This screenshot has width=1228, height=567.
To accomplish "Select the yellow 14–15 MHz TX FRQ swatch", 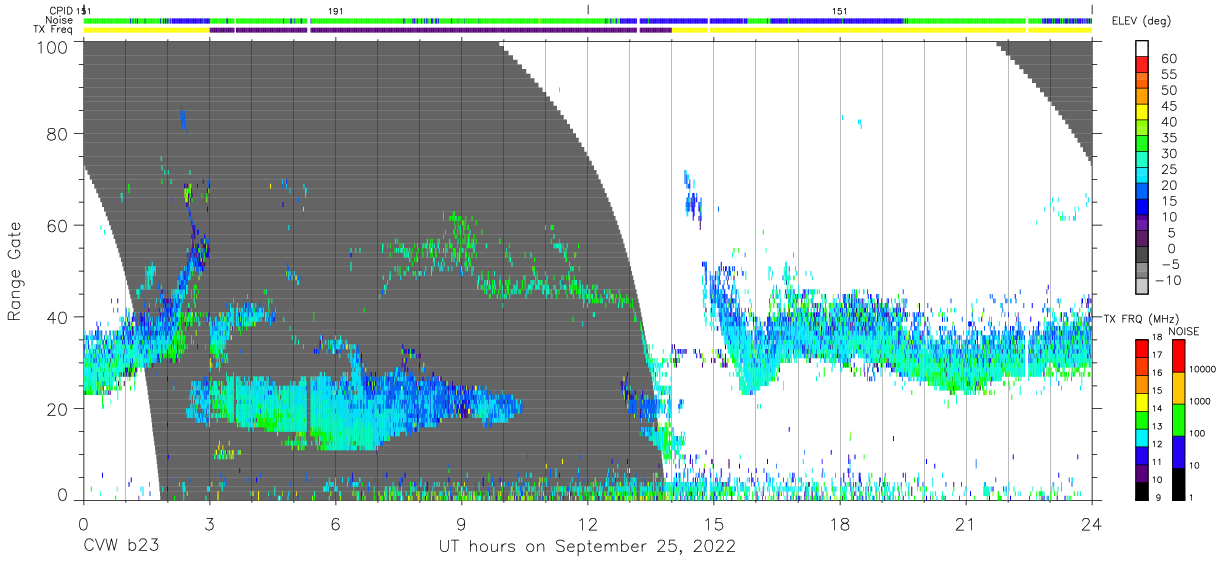I will (x=1141, y=400).
